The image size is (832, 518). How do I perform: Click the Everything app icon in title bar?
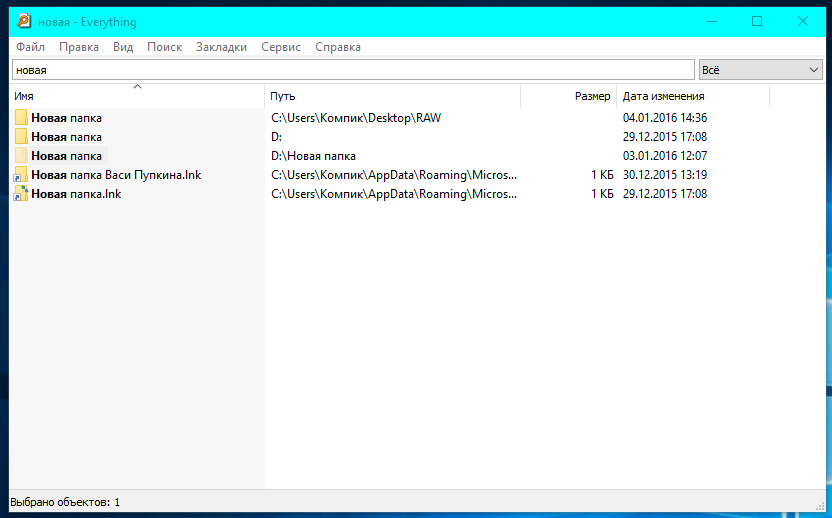coord(23,21)
